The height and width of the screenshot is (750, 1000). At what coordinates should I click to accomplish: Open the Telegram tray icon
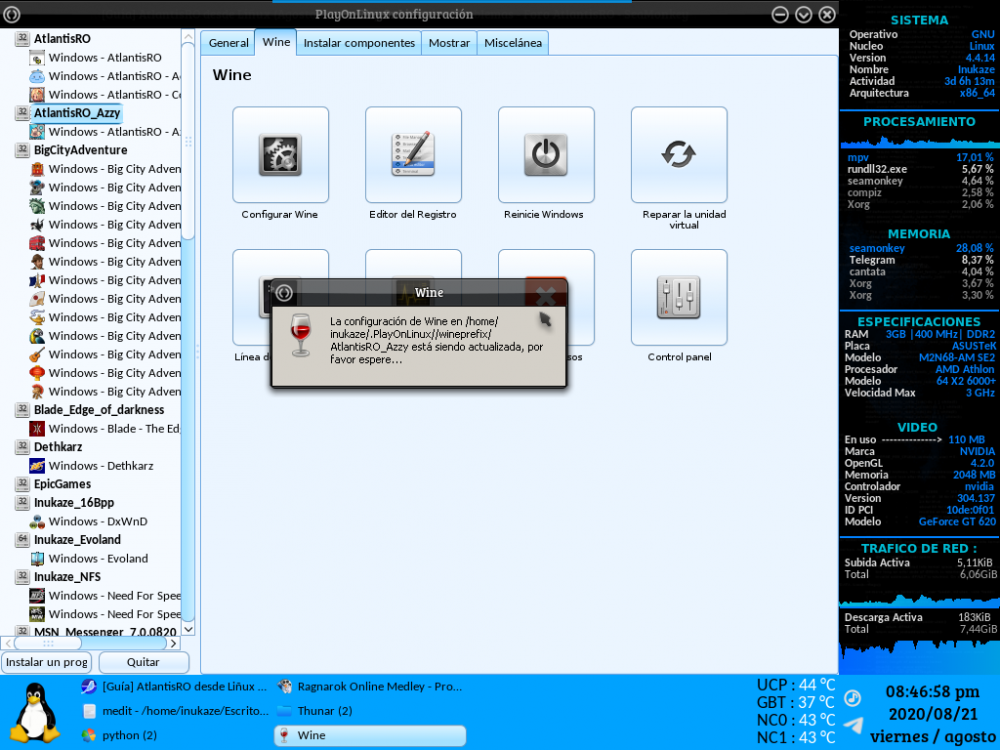point(853,725)
